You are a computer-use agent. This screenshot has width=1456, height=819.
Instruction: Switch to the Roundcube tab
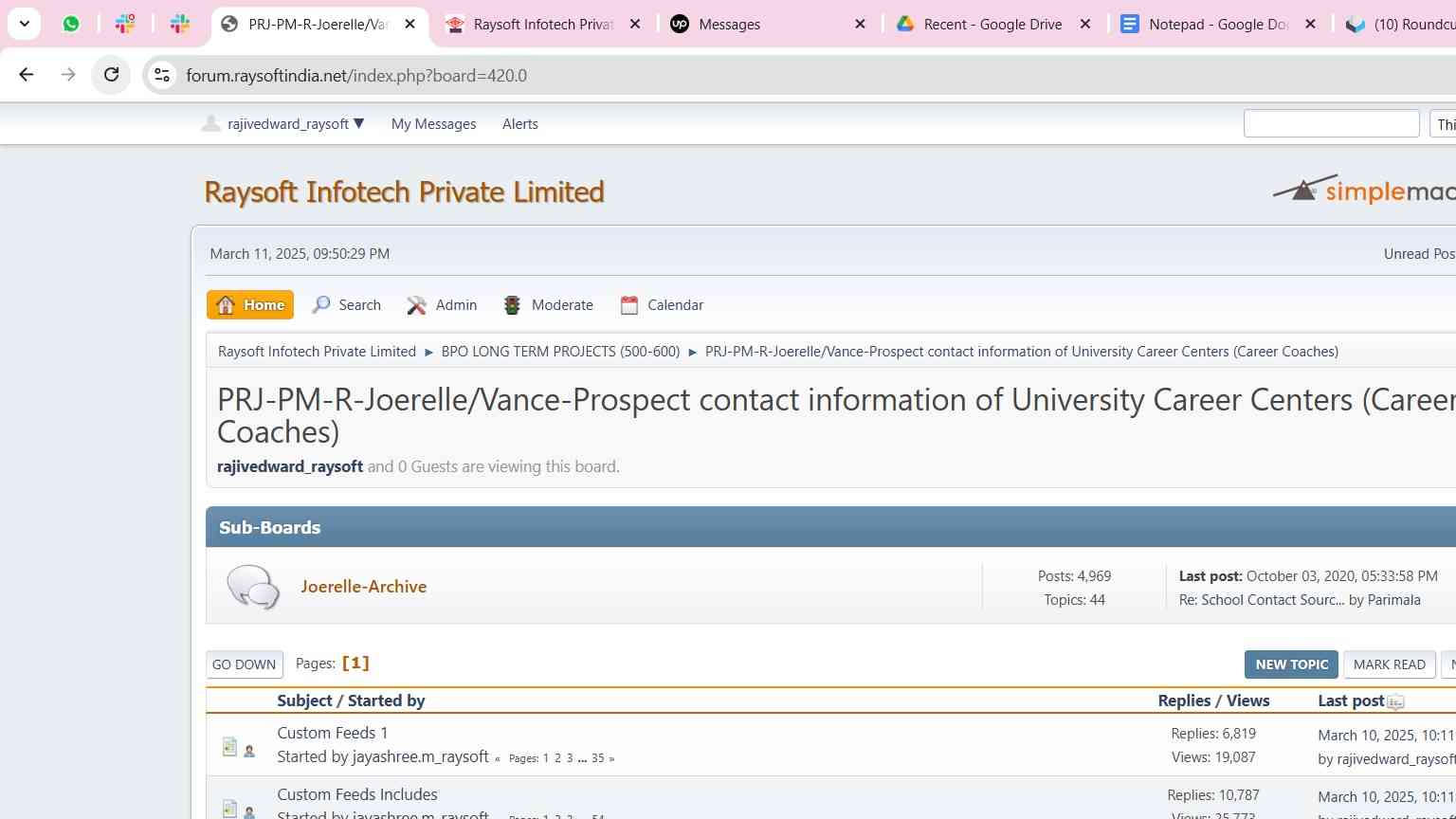[x=1398, y=24]
